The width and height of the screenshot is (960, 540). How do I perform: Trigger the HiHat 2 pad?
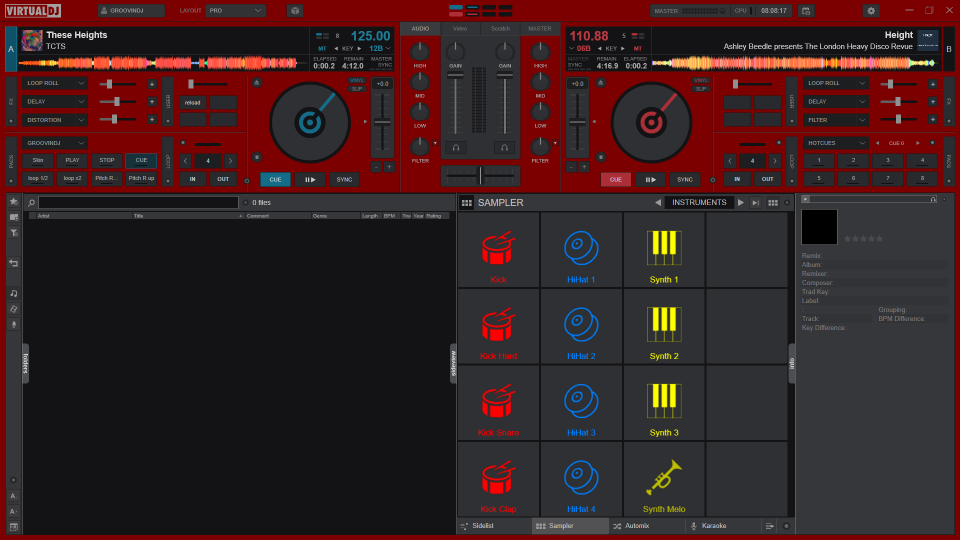coord(581,326)
